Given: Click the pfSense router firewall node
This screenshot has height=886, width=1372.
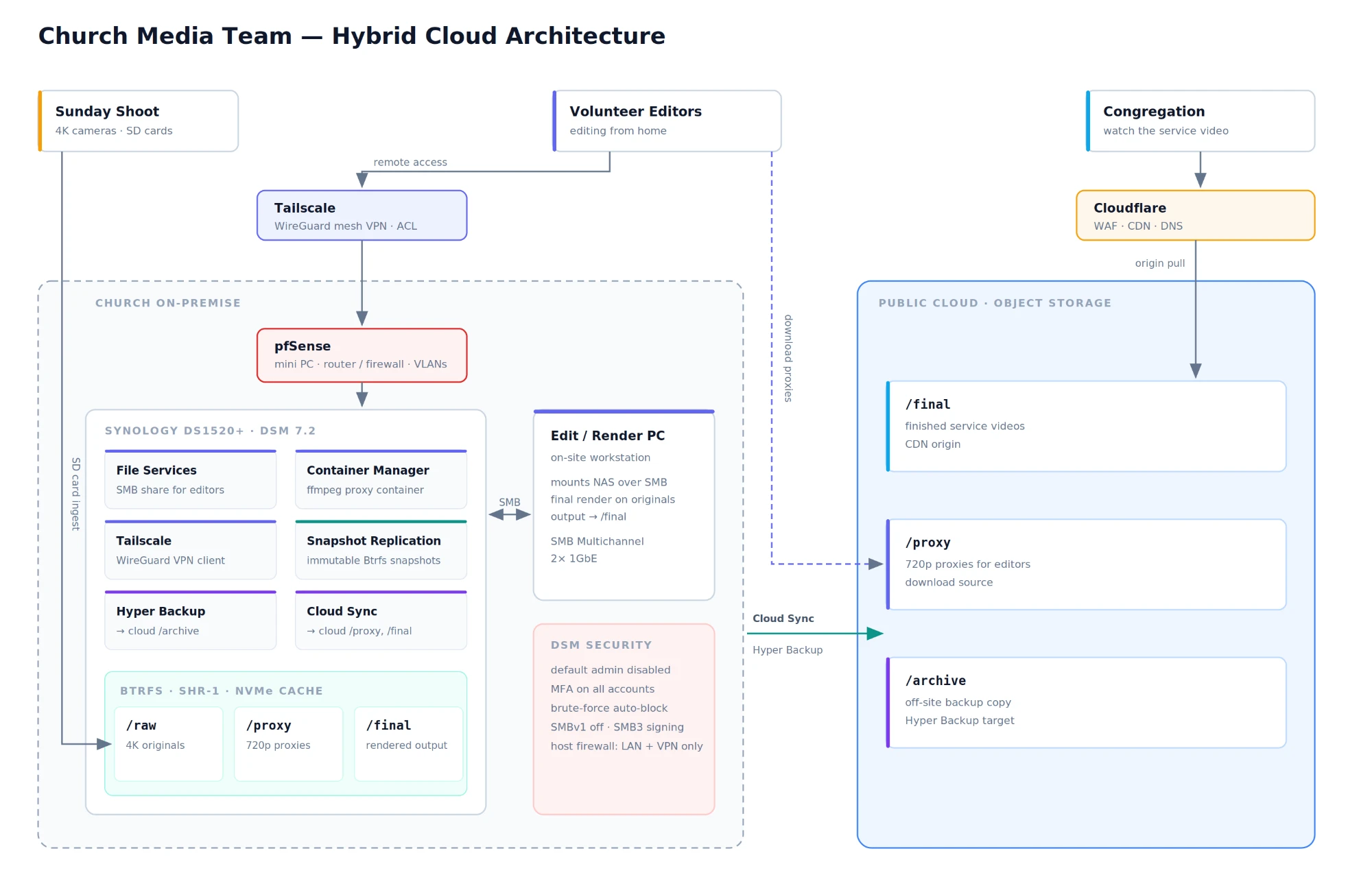Looking at the screenshot, I should pos(362,355).
